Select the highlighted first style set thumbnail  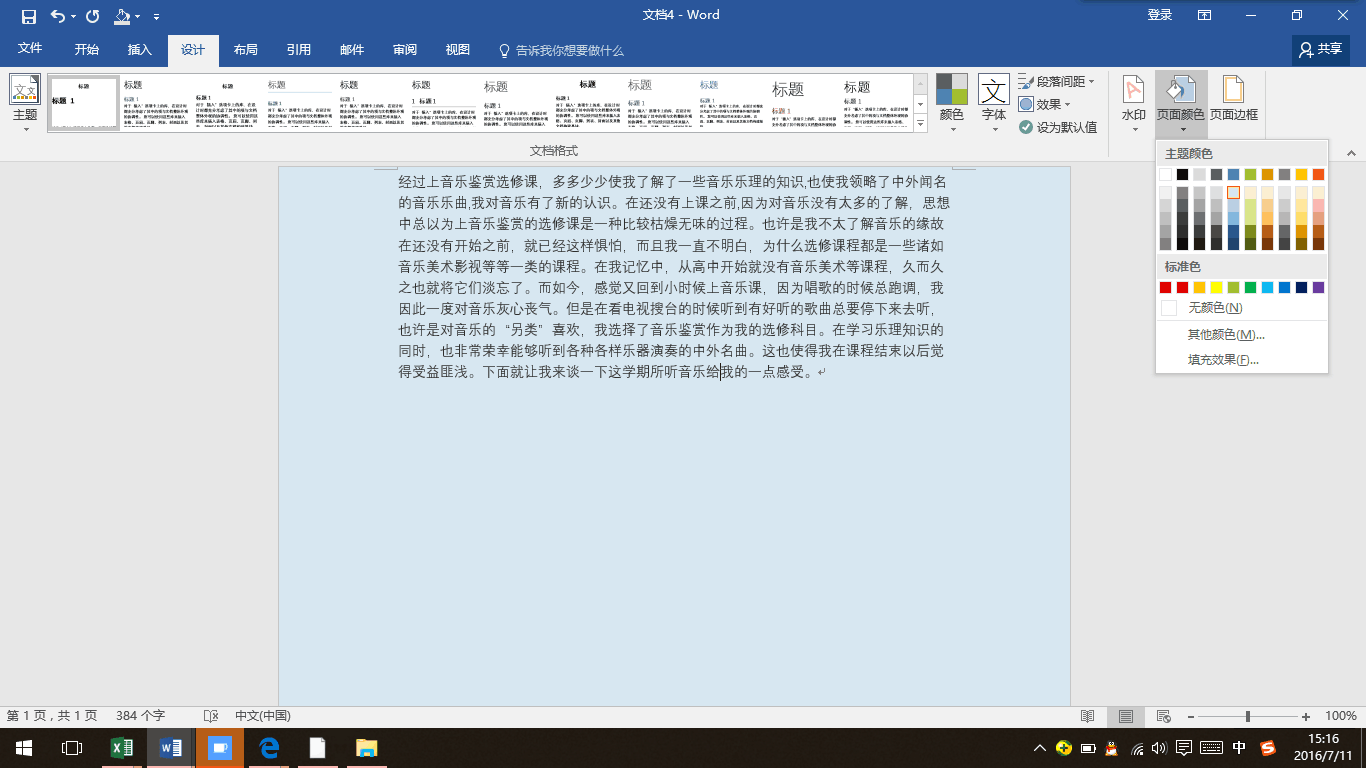point(84,103)
